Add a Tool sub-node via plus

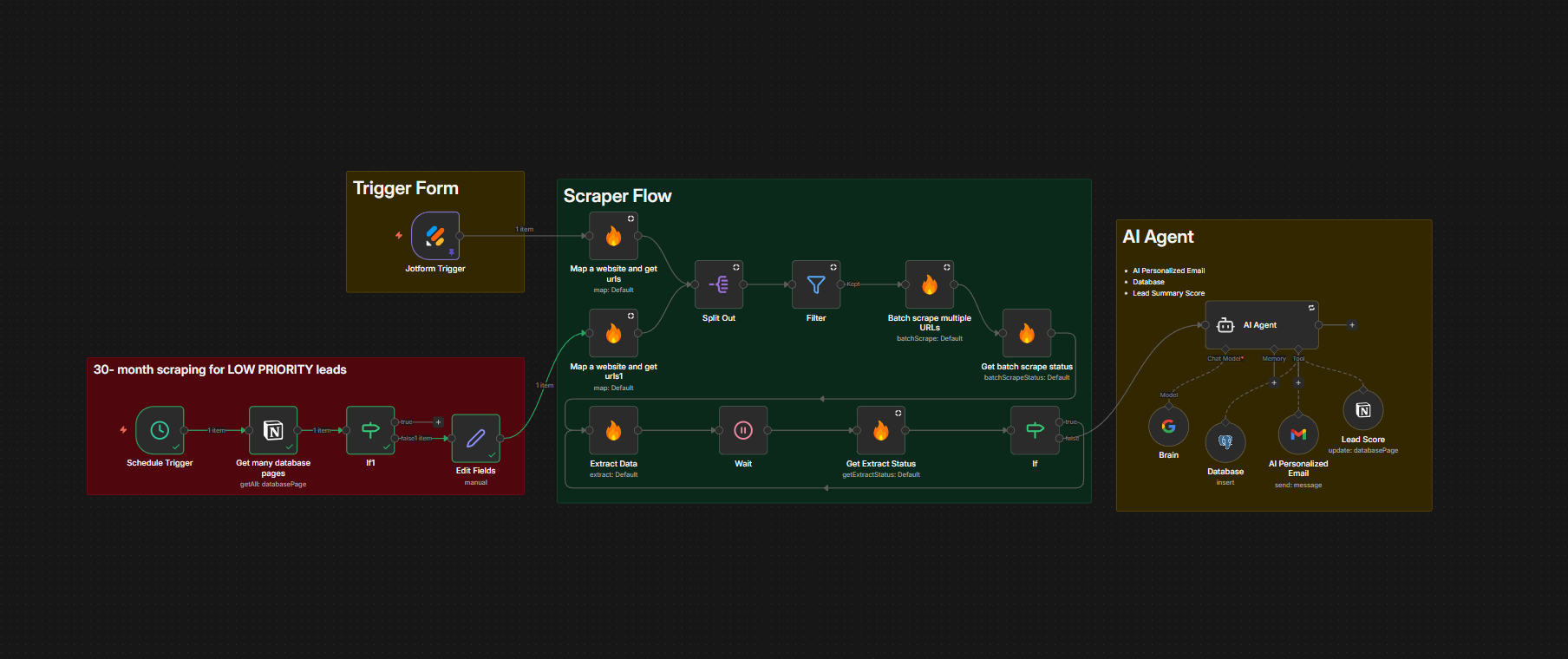tap(1298, 382)
